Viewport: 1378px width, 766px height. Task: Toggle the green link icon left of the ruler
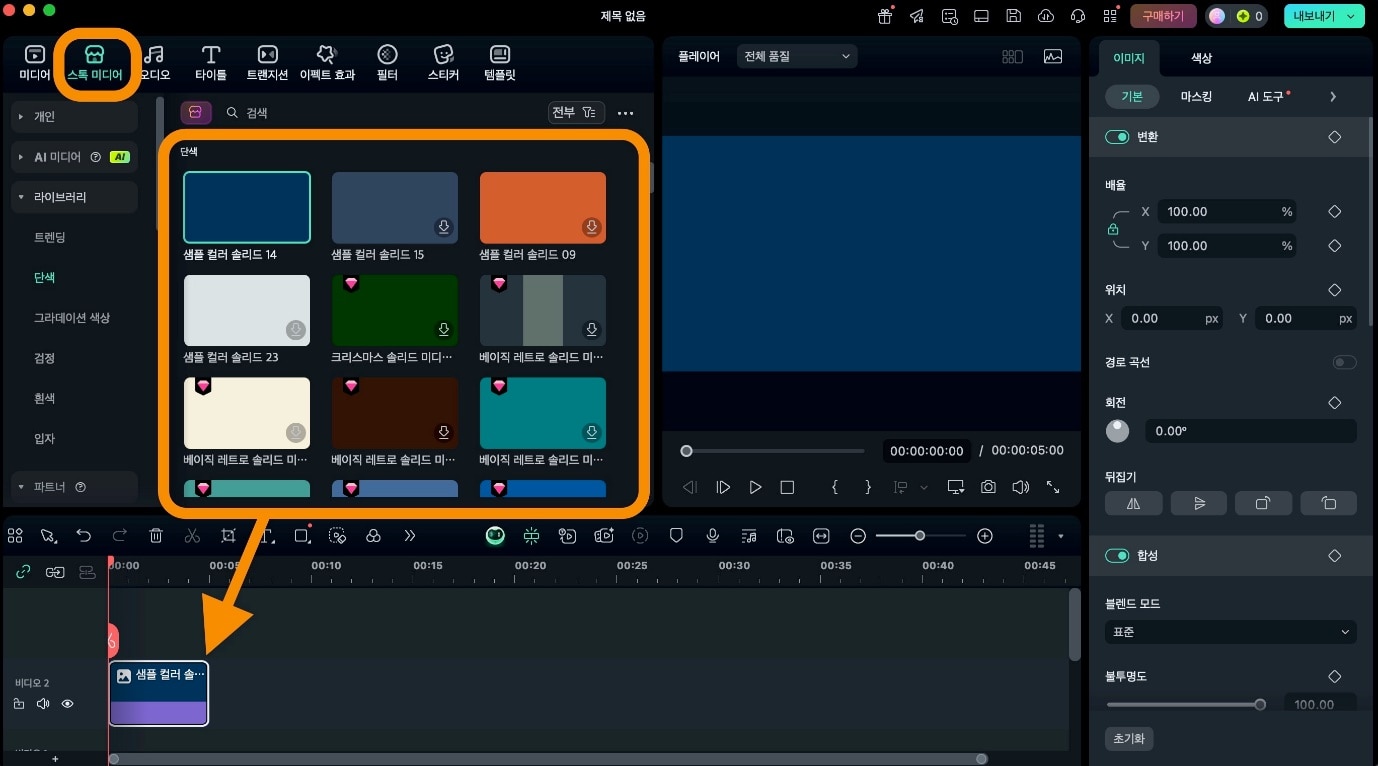click(x=23, y=572)
